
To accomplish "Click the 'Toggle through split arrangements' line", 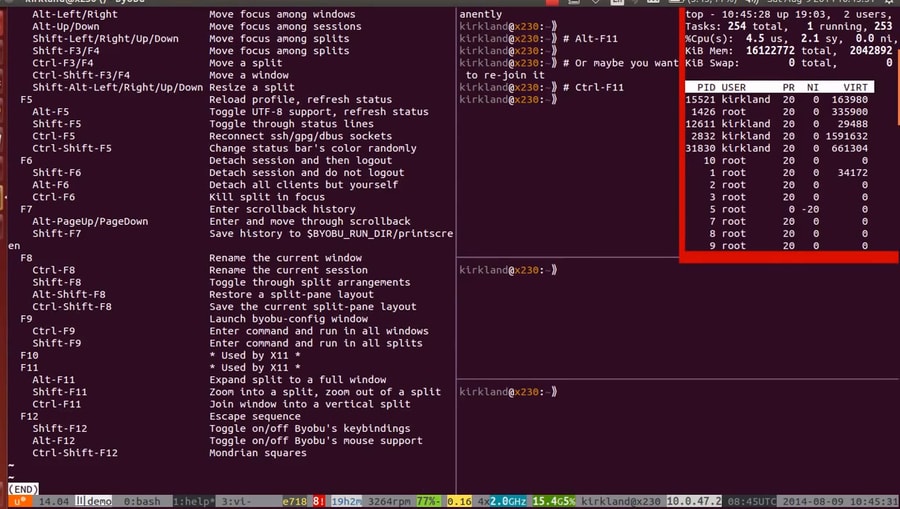I will tap(310, 282).
